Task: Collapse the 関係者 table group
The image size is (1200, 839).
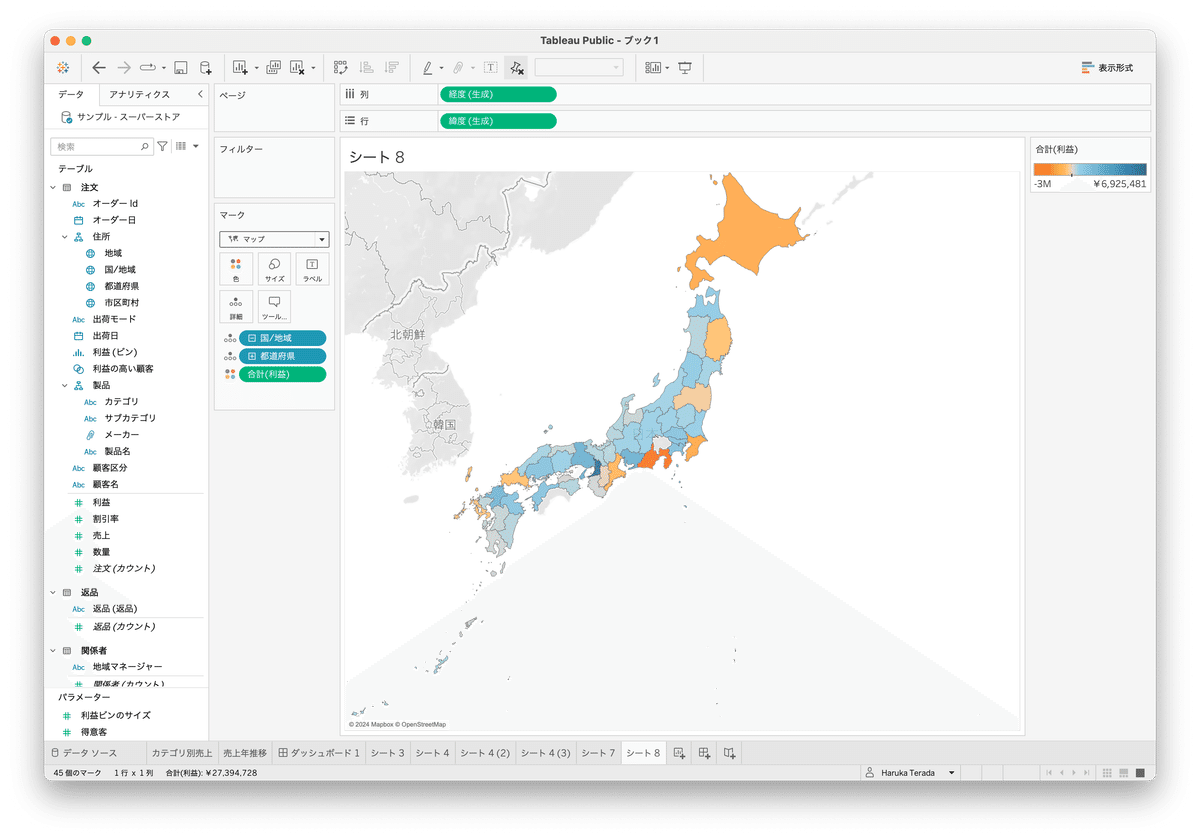Action: click(x=54, y=650)
